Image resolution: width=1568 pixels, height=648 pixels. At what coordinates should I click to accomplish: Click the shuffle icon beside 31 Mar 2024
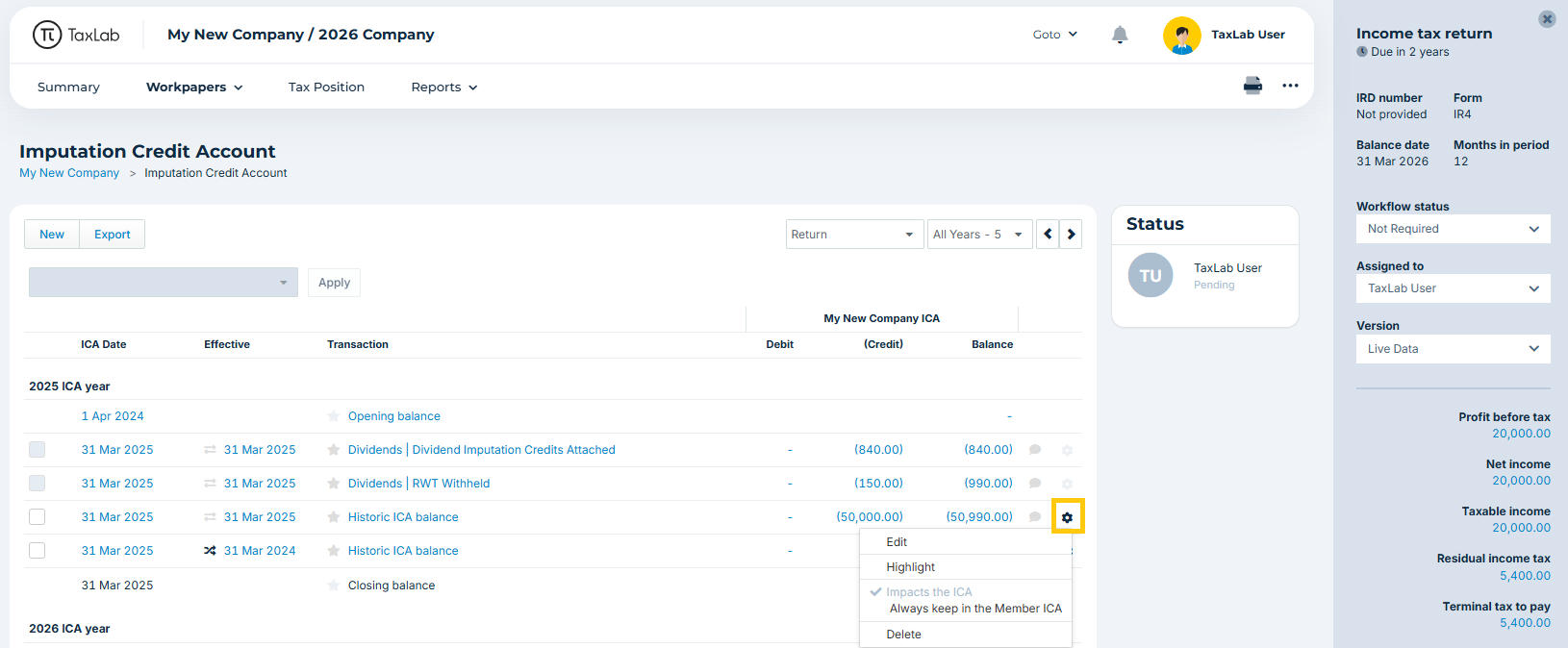210,551
